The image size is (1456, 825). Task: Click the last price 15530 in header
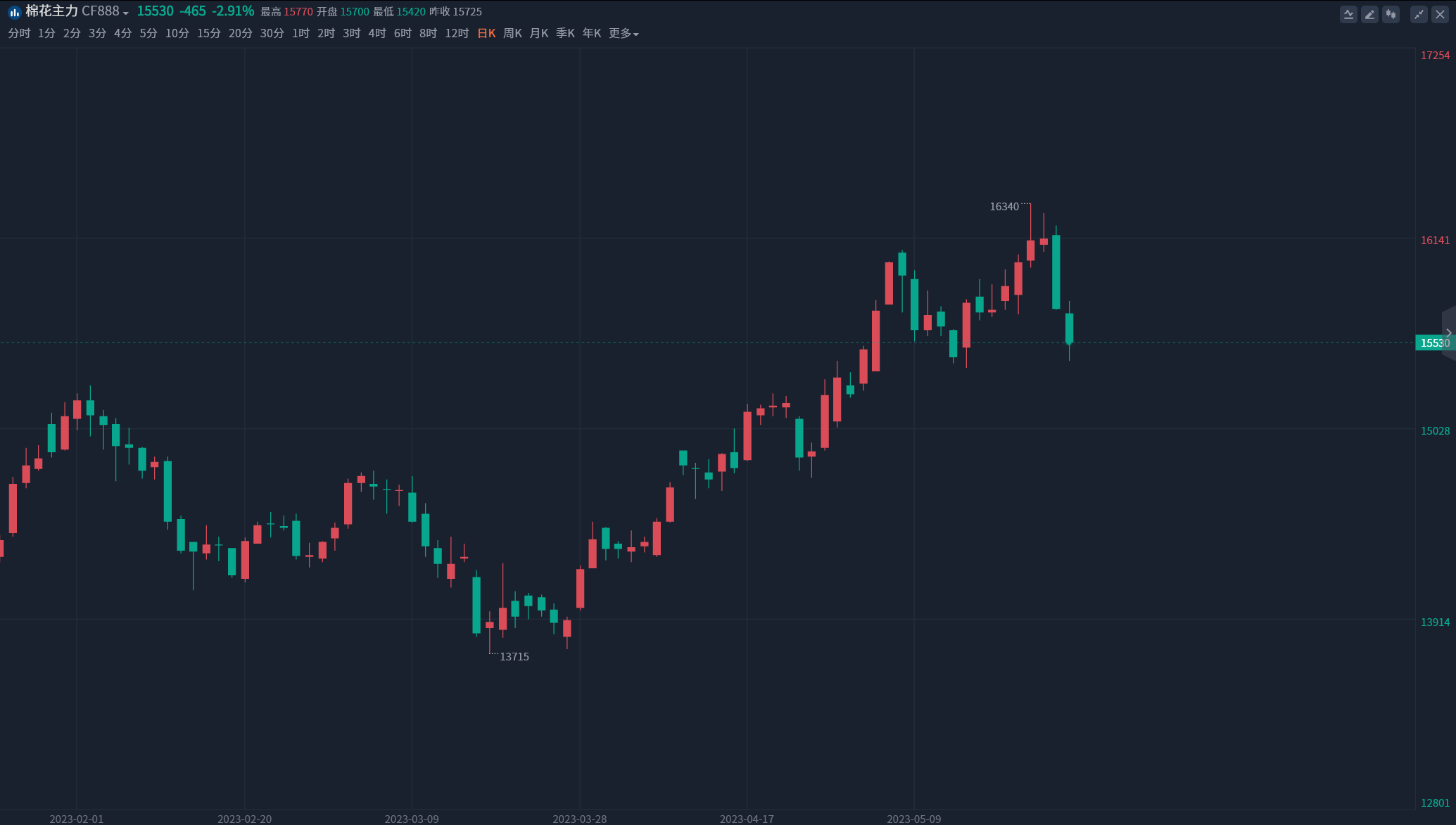155,11
